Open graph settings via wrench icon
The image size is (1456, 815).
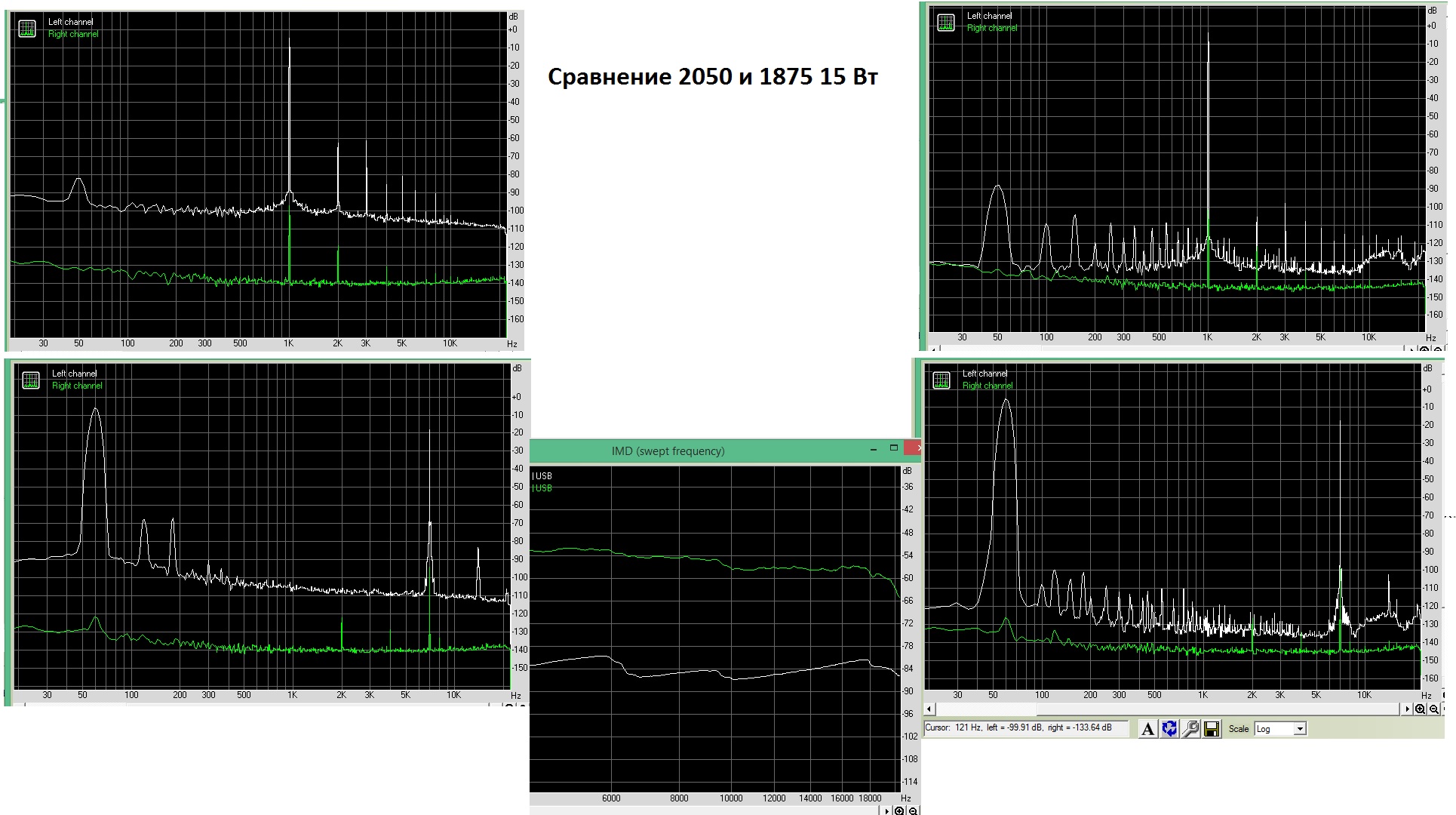click(1190, 729)
